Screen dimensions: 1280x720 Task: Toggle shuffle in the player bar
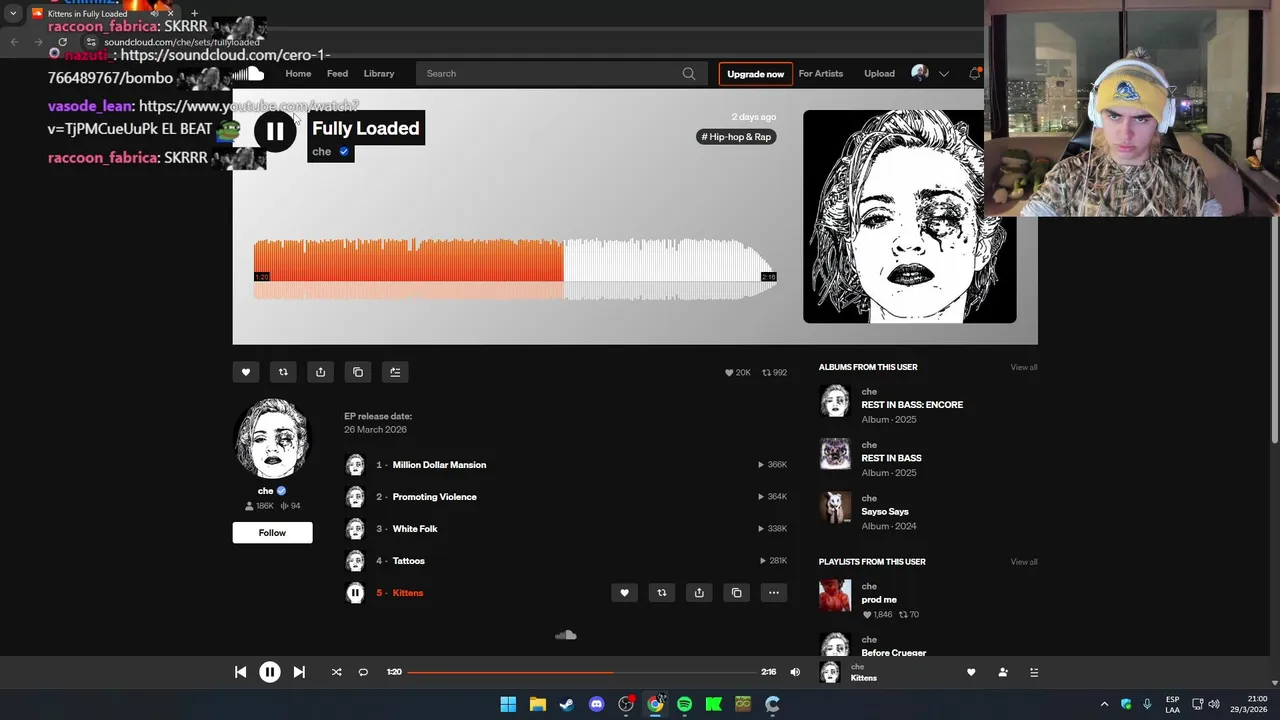336,672
